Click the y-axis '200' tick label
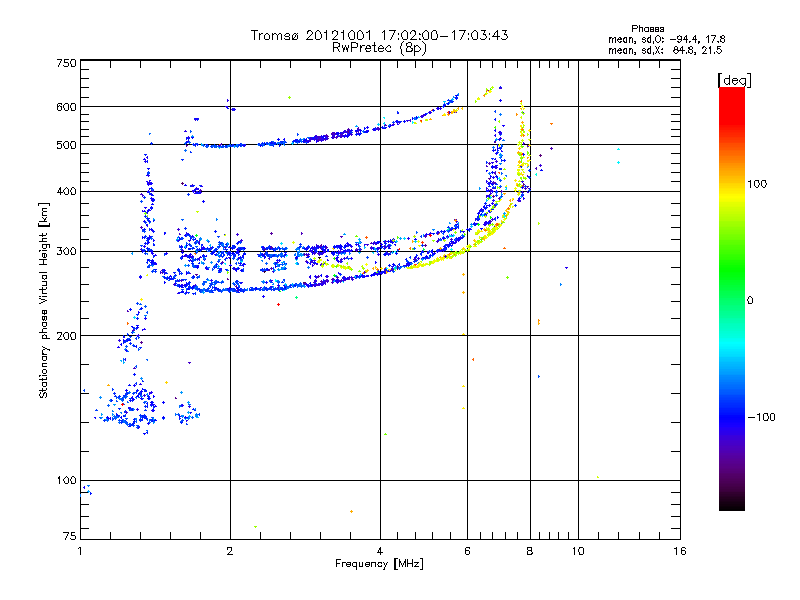The image size is (800, 600). (x=66, y=336)
